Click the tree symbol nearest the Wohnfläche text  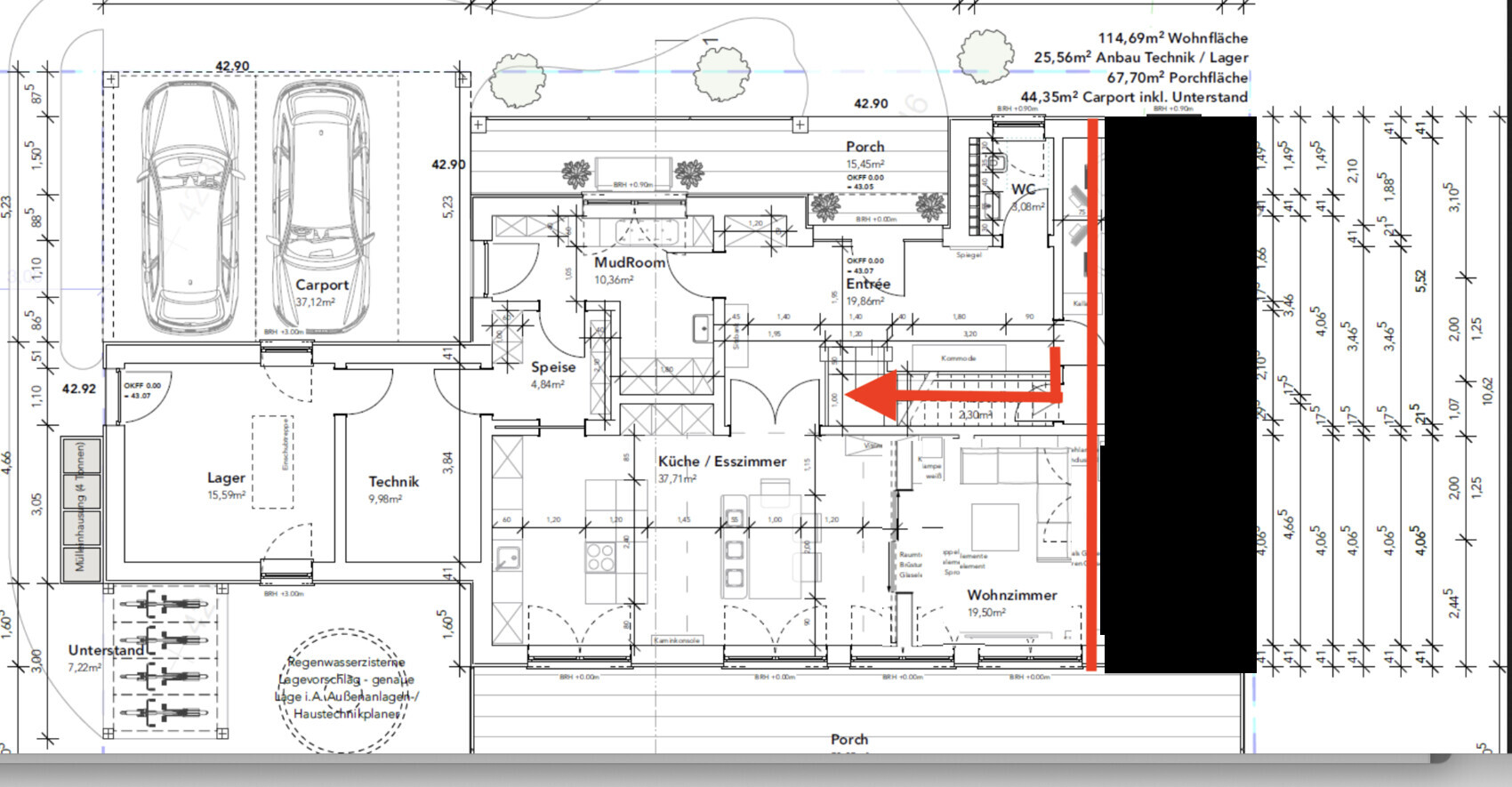coord(985,55)
